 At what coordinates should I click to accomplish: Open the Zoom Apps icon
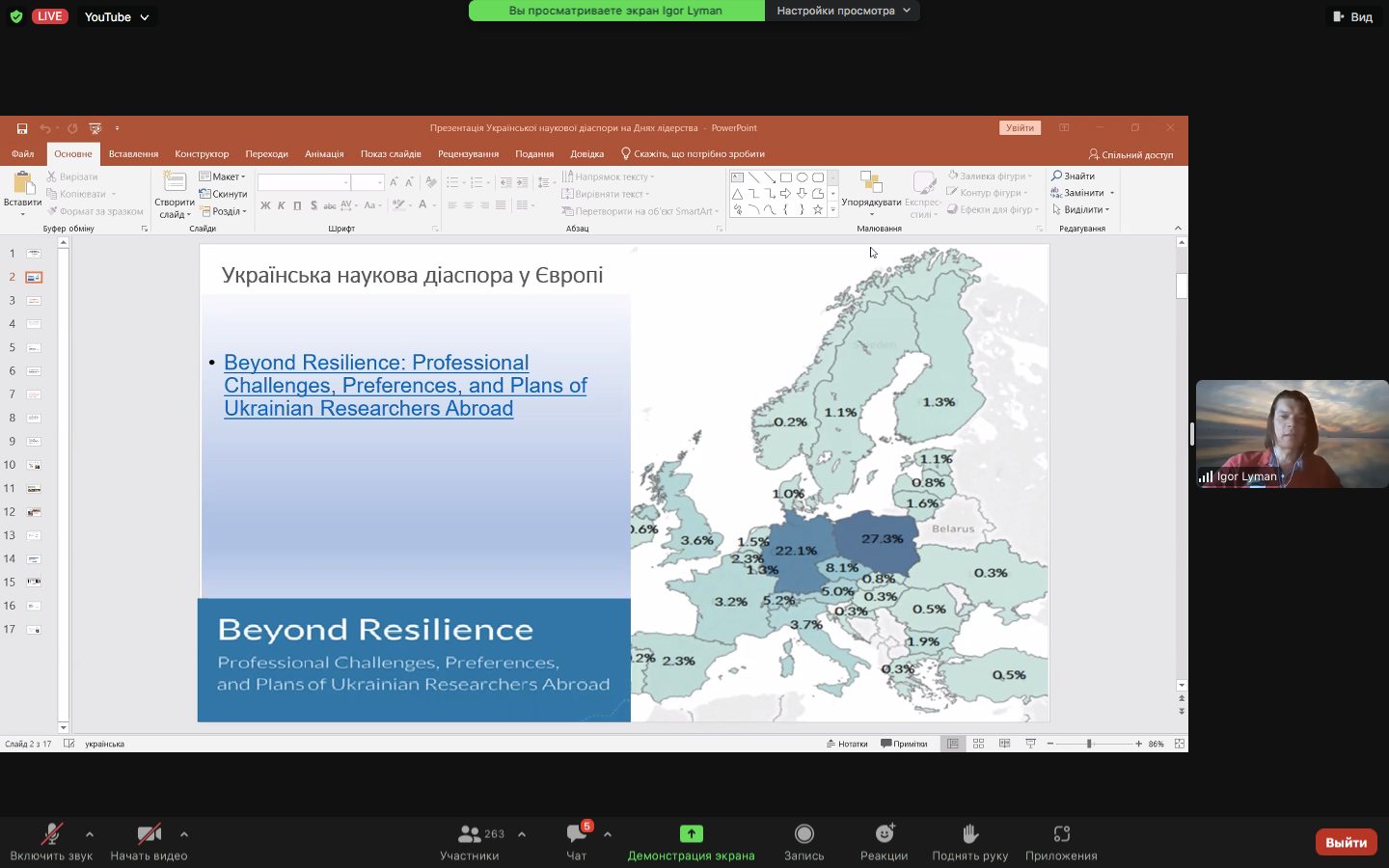click(x=1061, y=834)
